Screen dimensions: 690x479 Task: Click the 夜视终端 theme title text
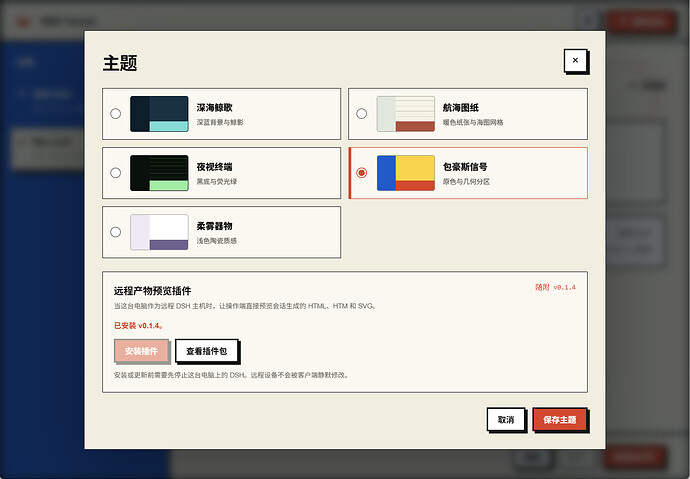tap(214, 167)
